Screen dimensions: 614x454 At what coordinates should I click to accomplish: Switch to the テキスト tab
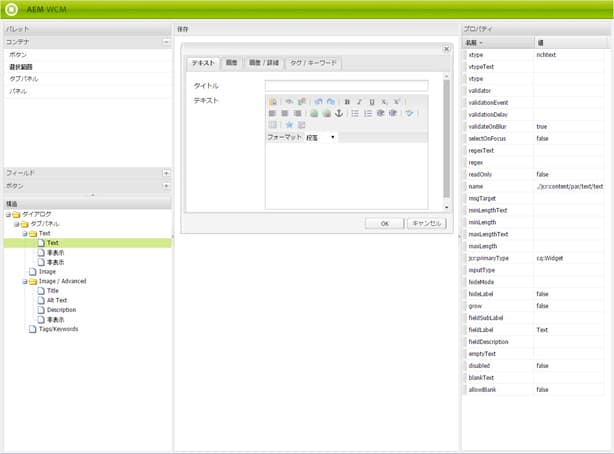[x=203, y=63]
